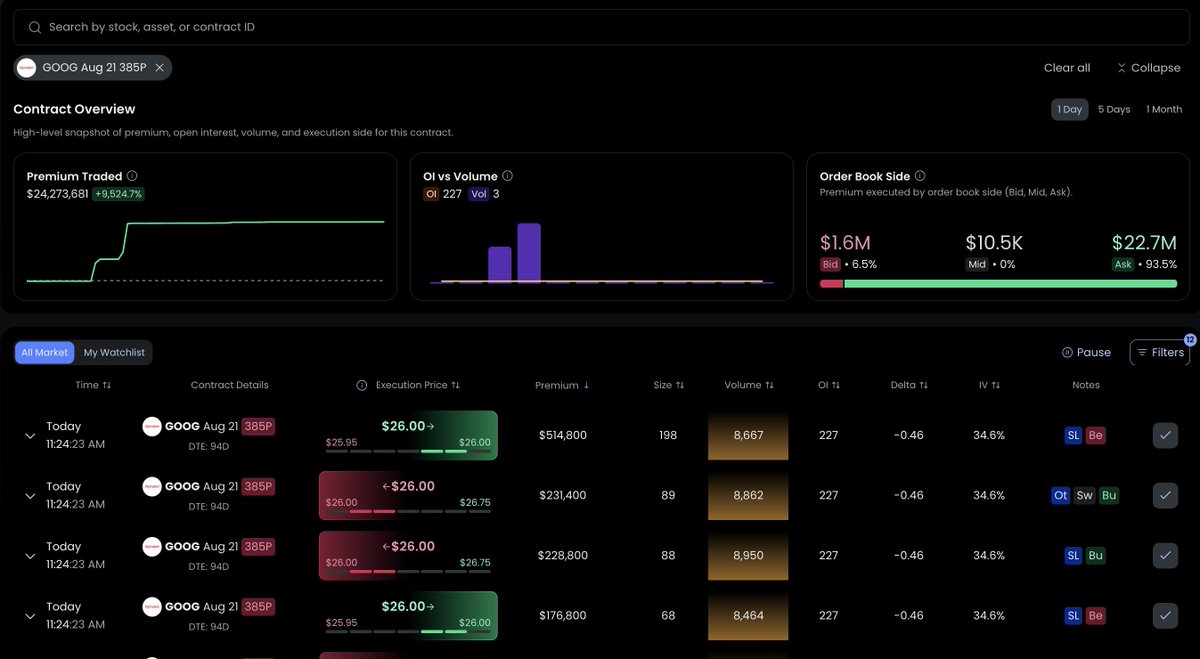Image resolution: width=1200 pixels, height=659 pixels.
Task: Expand the row with $228,800 premium
Action: click(x=30, y=555)
